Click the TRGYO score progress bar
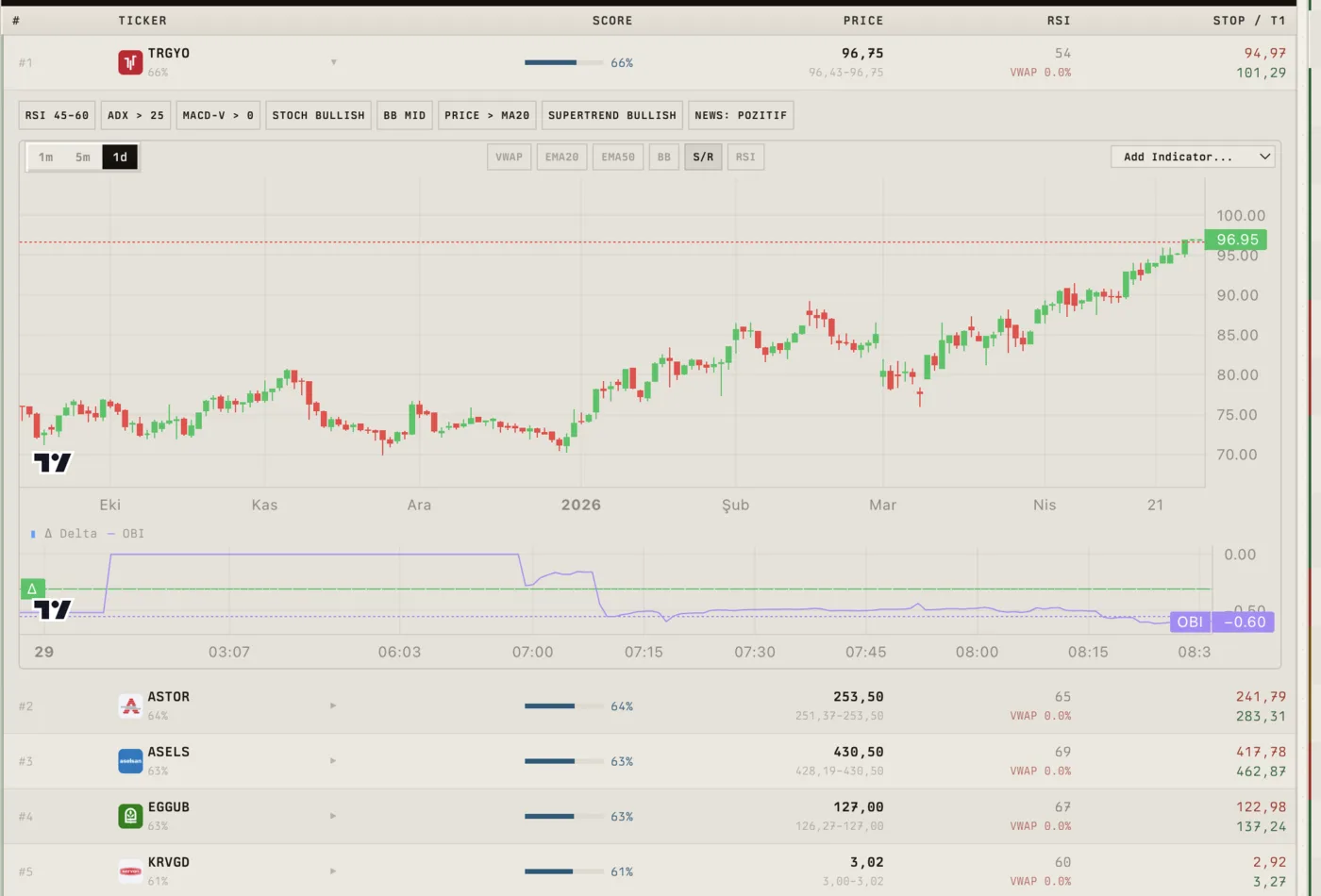Screen dimensions: 1321x896 (563, 62)
